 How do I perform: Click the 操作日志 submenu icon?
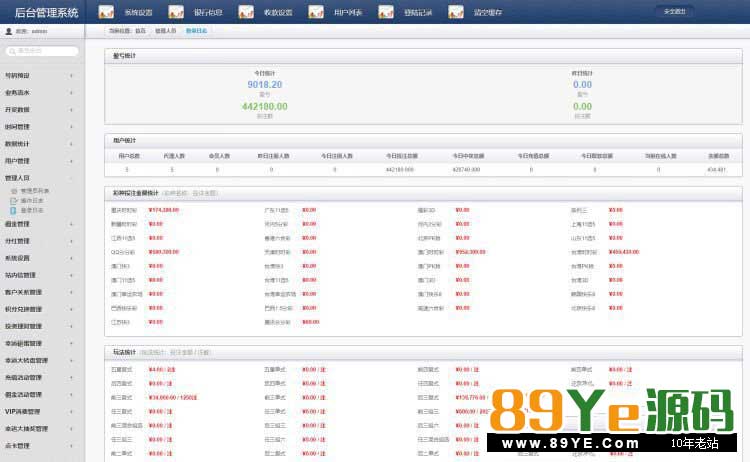(x=14, y=200)
